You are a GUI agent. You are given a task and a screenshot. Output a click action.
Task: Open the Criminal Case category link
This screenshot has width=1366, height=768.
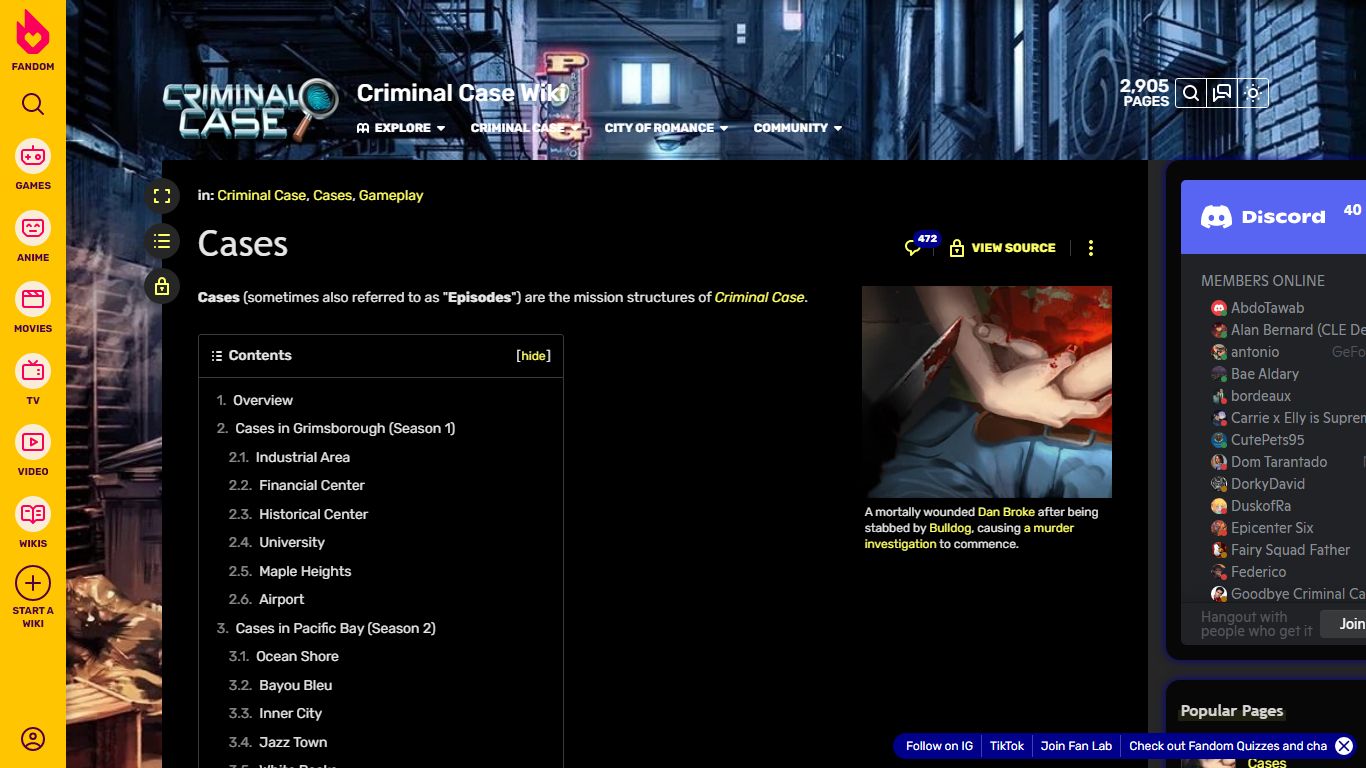click(261, 195)
